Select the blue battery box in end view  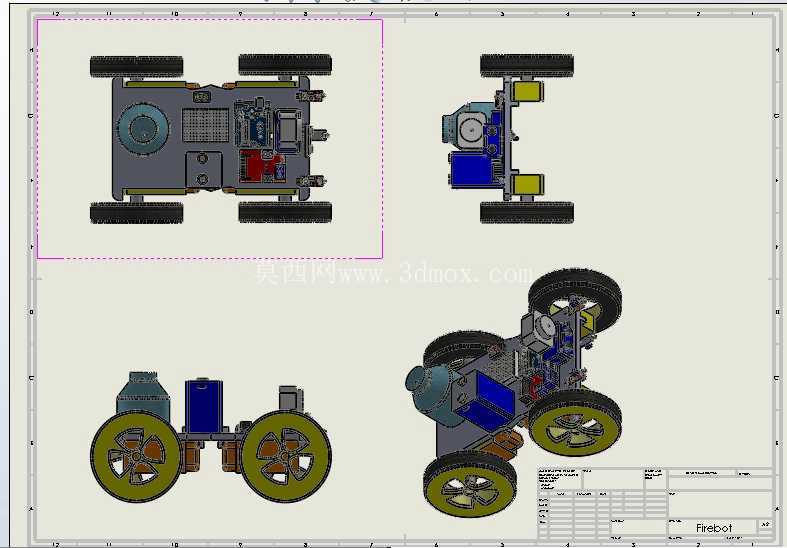click(472, 170)
